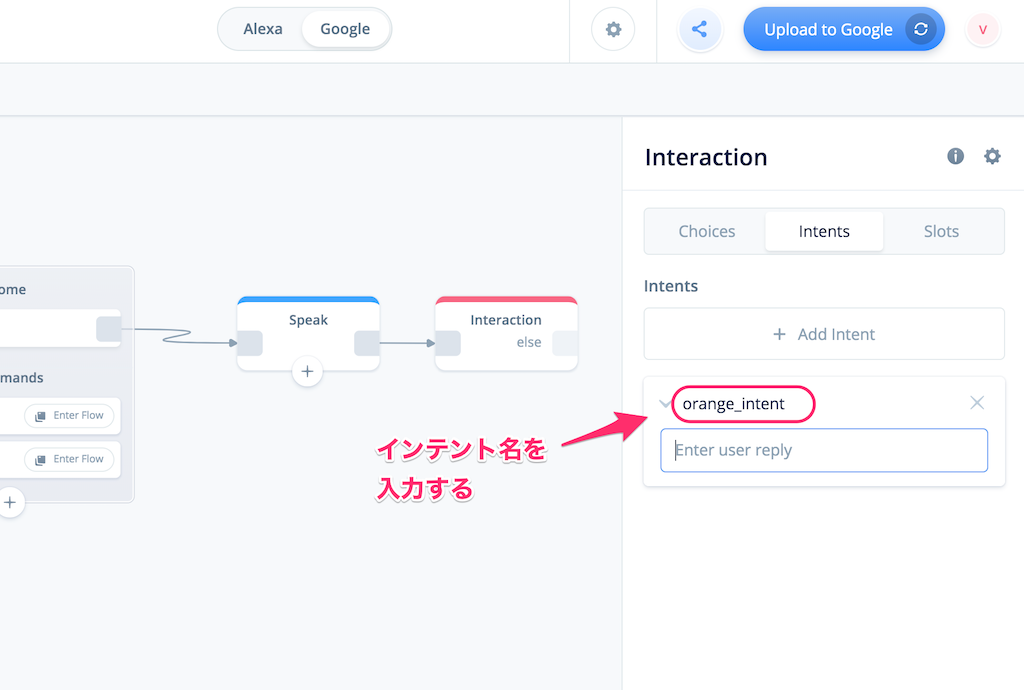Click the home block output port
Viewport: 1024px width, 690px height.
point(108,329)
